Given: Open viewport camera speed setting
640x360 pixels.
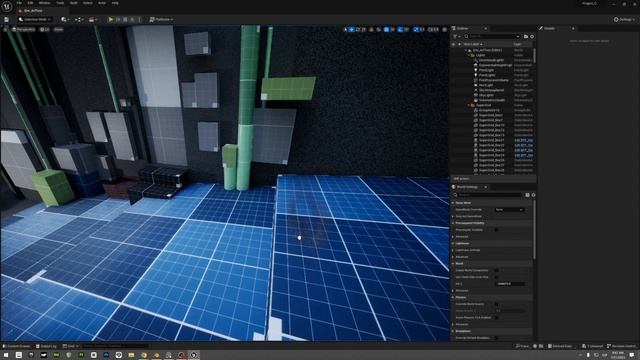Looking at the screenshot, I should tap(434, 29).
